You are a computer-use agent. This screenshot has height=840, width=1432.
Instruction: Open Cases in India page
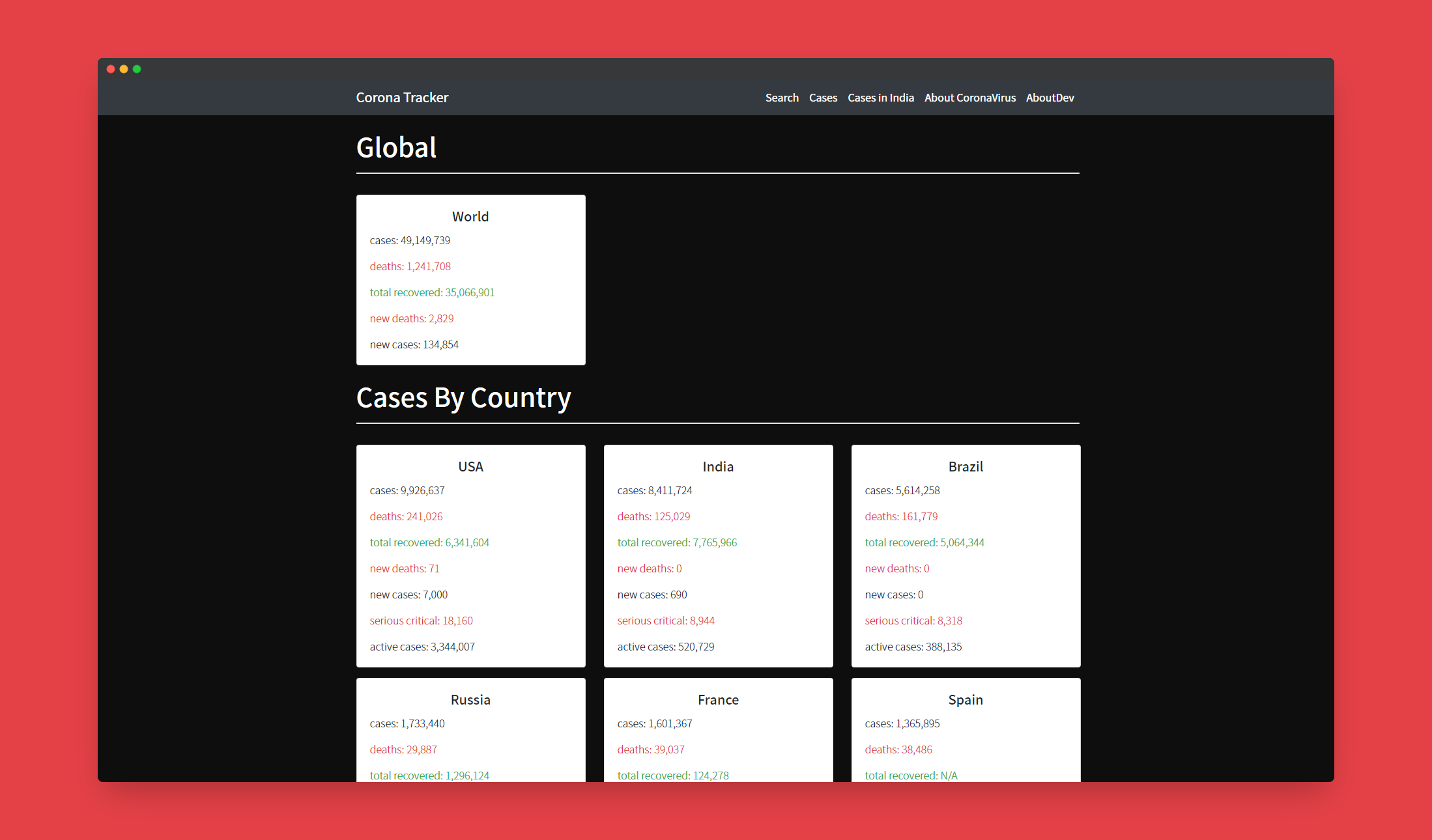pyautogui.click(x=880, y=98)
